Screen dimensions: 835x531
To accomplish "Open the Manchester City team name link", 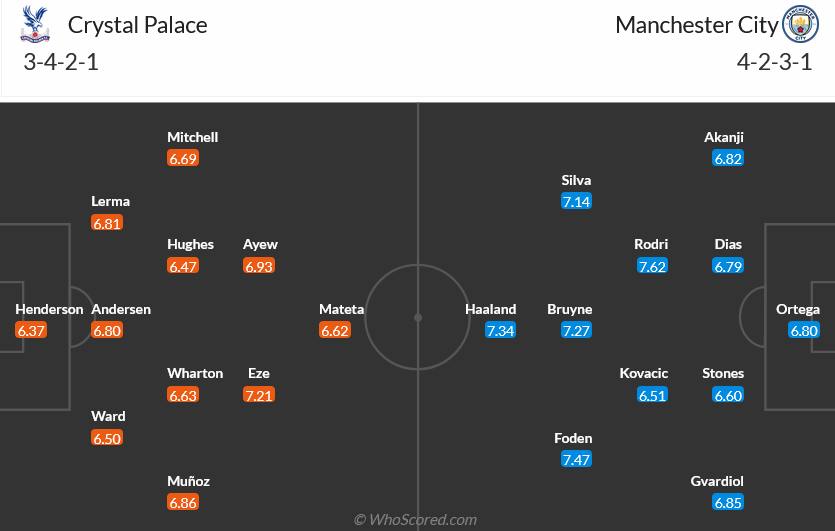I will coord(696,25).
